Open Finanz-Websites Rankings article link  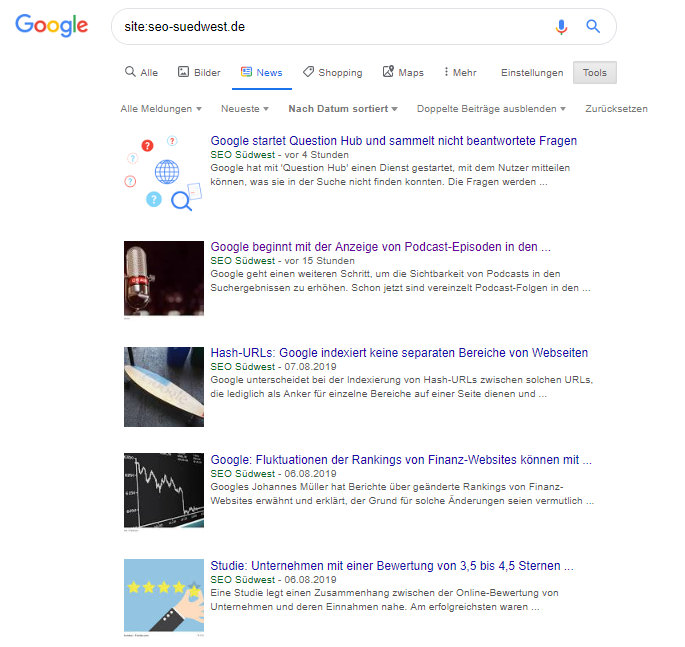[401, 460]
